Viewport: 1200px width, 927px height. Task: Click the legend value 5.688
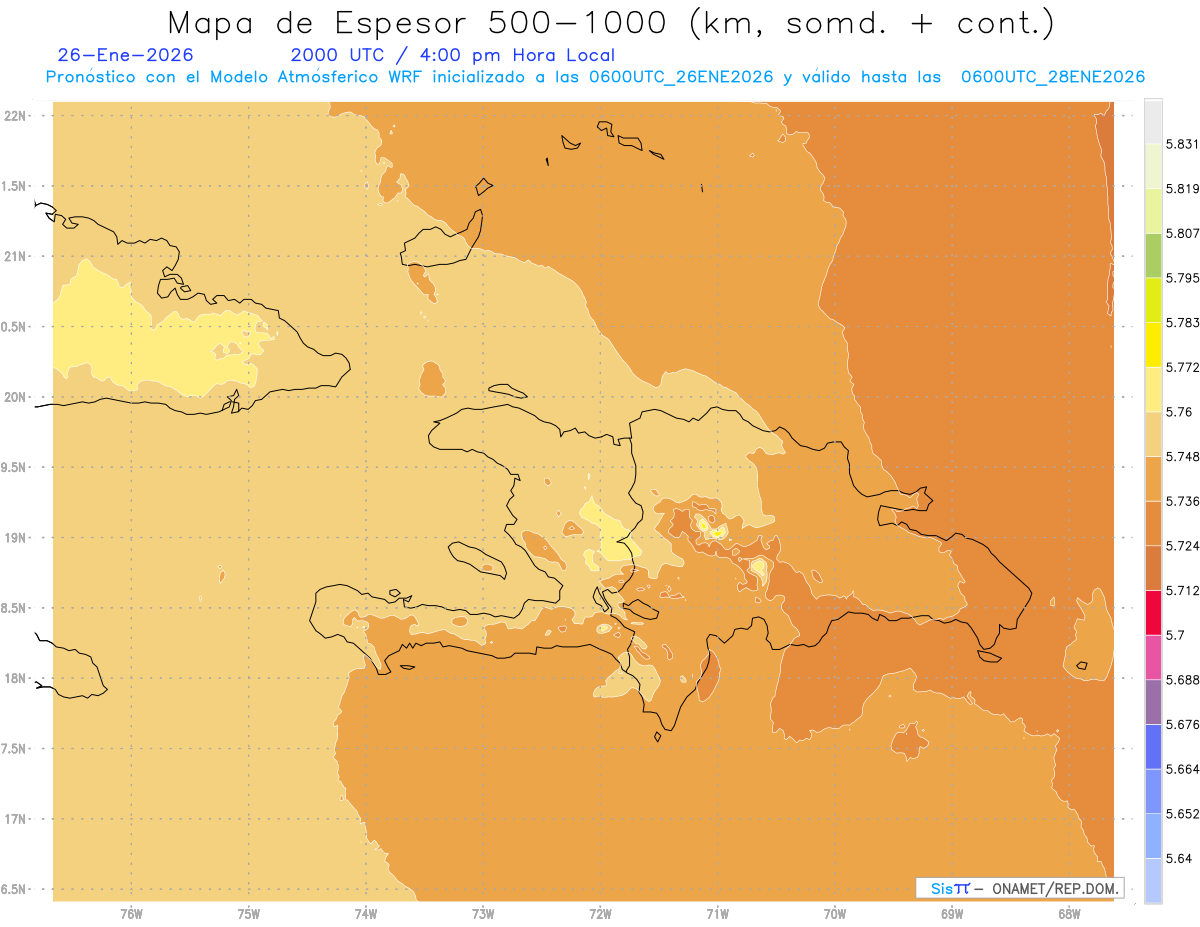point(1182,680)
